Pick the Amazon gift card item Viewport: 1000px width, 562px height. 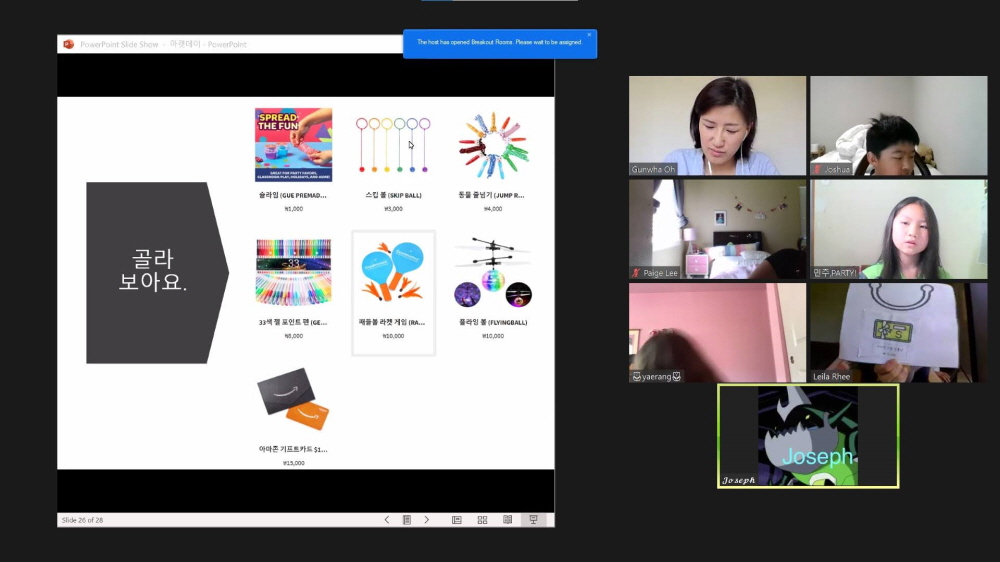(293, 400)
